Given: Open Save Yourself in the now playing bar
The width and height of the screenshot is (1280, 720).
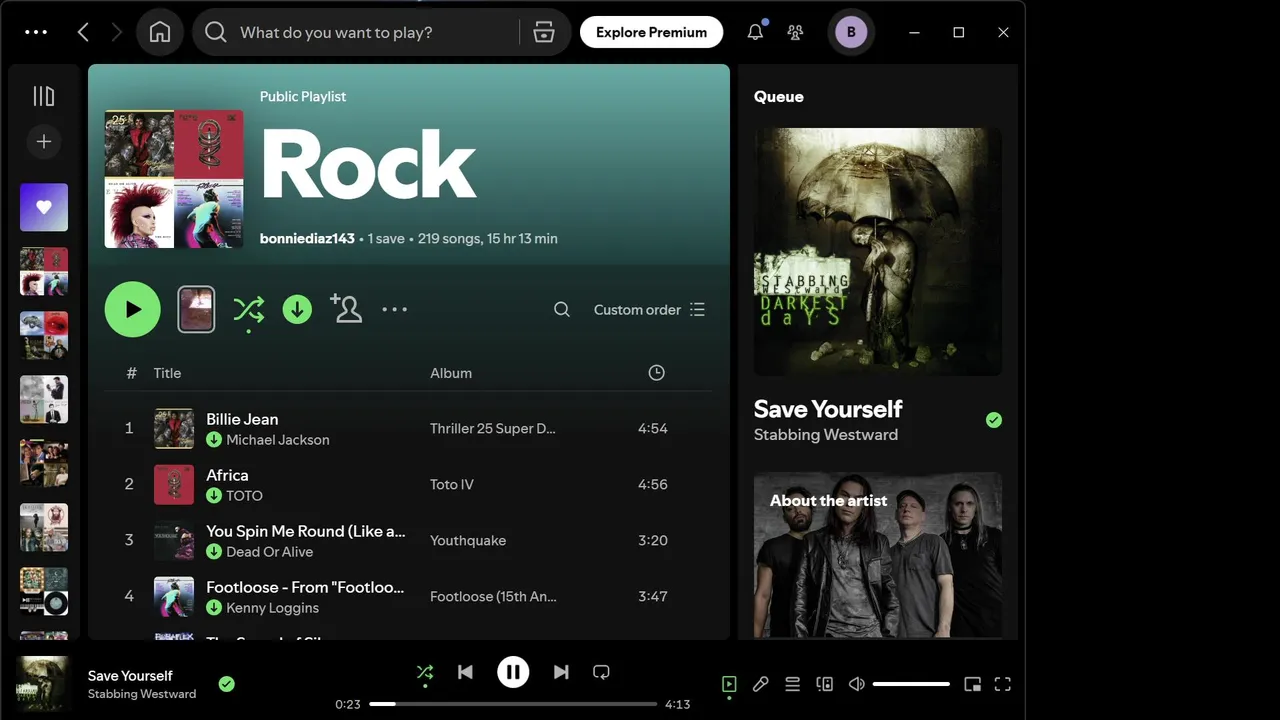Looking at the screenshot, I should pyautogui.click(x=130, y=676).
